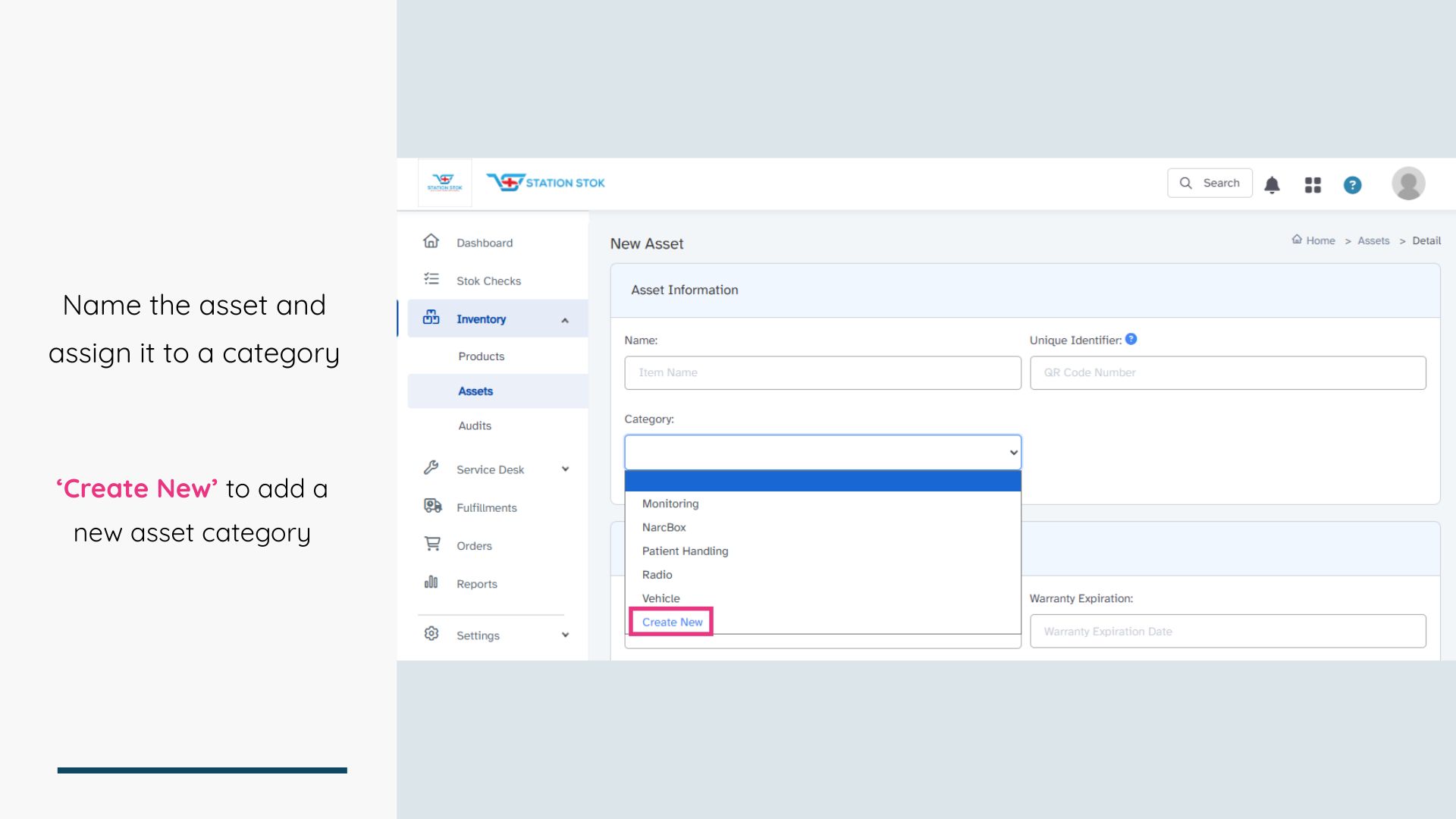The image size is (1456, 819).
Task: Click the Station Stok logo
Action: (545, 183)
